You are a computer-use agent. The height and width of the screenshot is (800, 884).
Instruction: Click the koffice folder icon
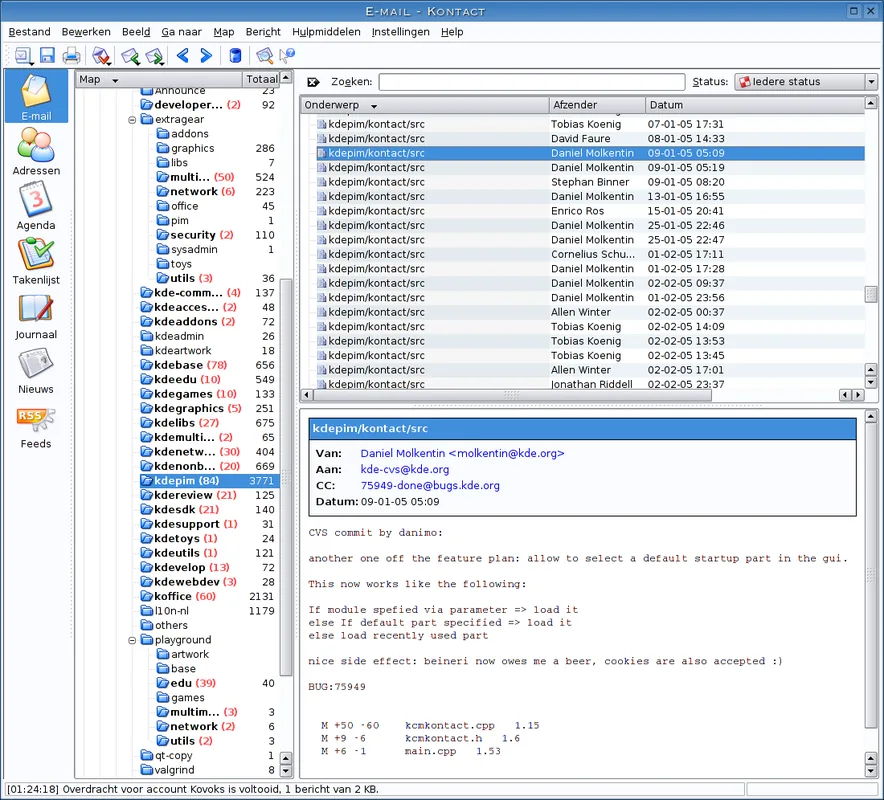point(147,596)
